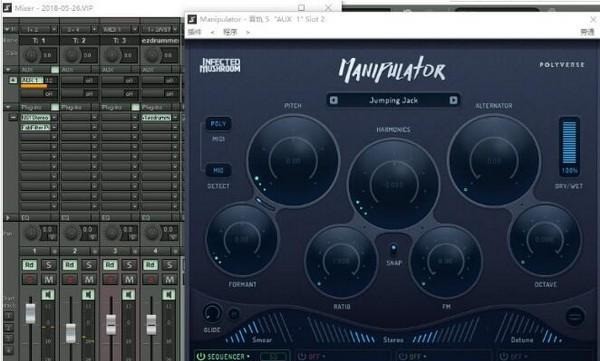Power on the fourth modulator slot
This screenshot has height=361, width=600.
[504, 356]
